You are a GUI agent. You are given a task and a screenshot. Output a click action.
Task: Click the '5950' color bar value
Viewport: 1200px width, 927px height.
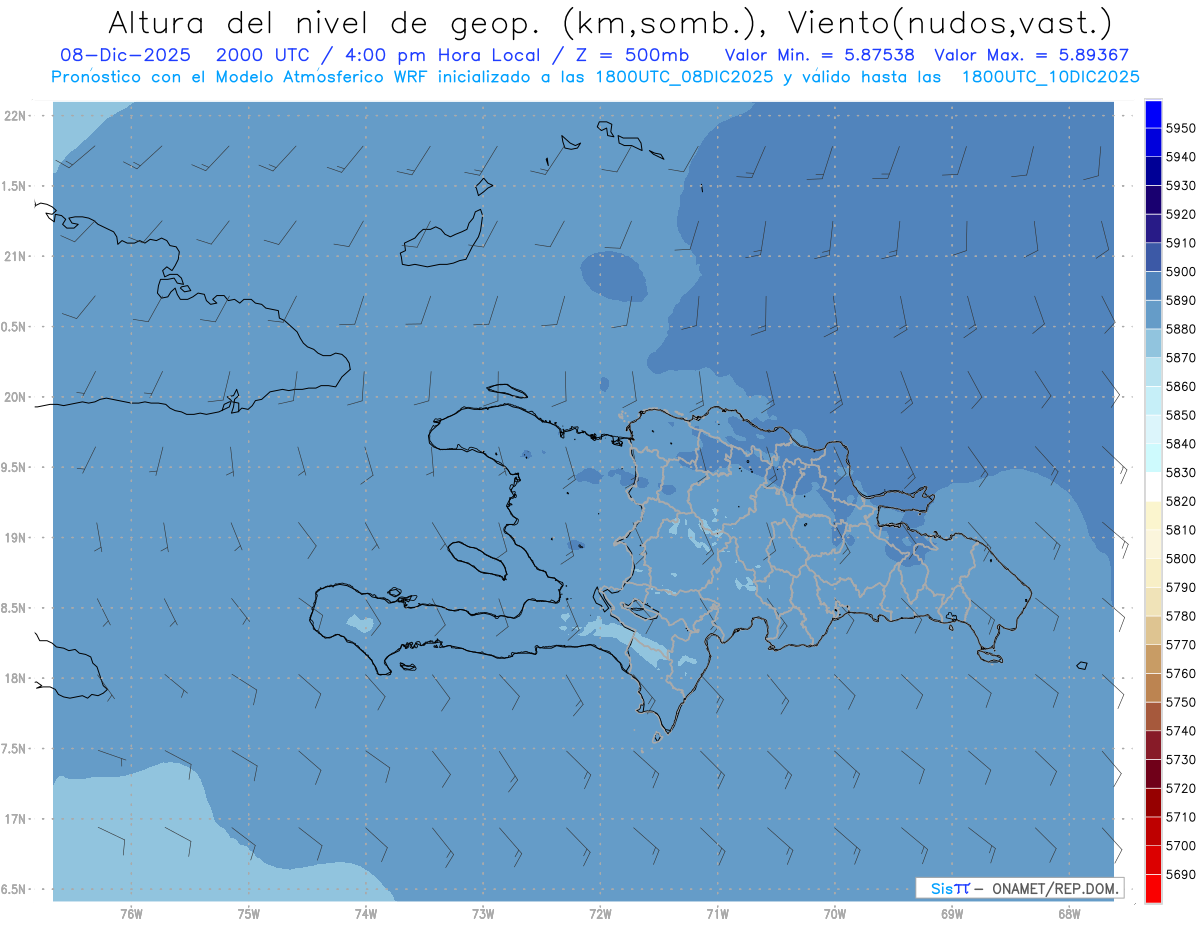point(1180,128)
